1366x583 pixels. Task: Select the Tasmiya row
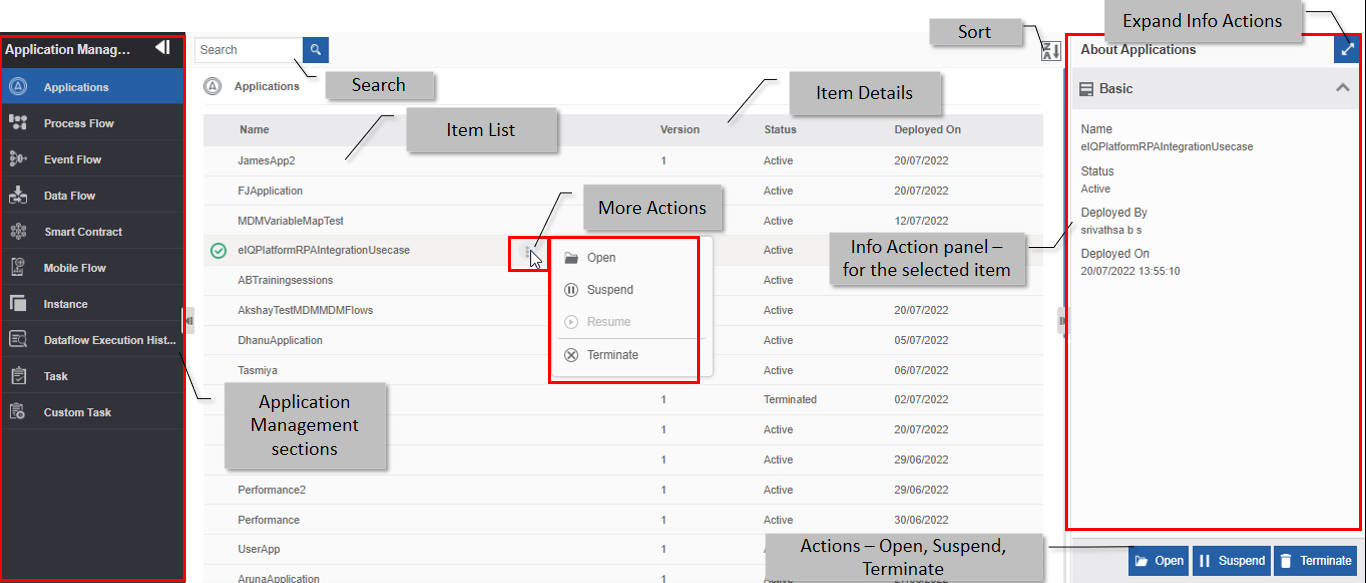point(623,370)
